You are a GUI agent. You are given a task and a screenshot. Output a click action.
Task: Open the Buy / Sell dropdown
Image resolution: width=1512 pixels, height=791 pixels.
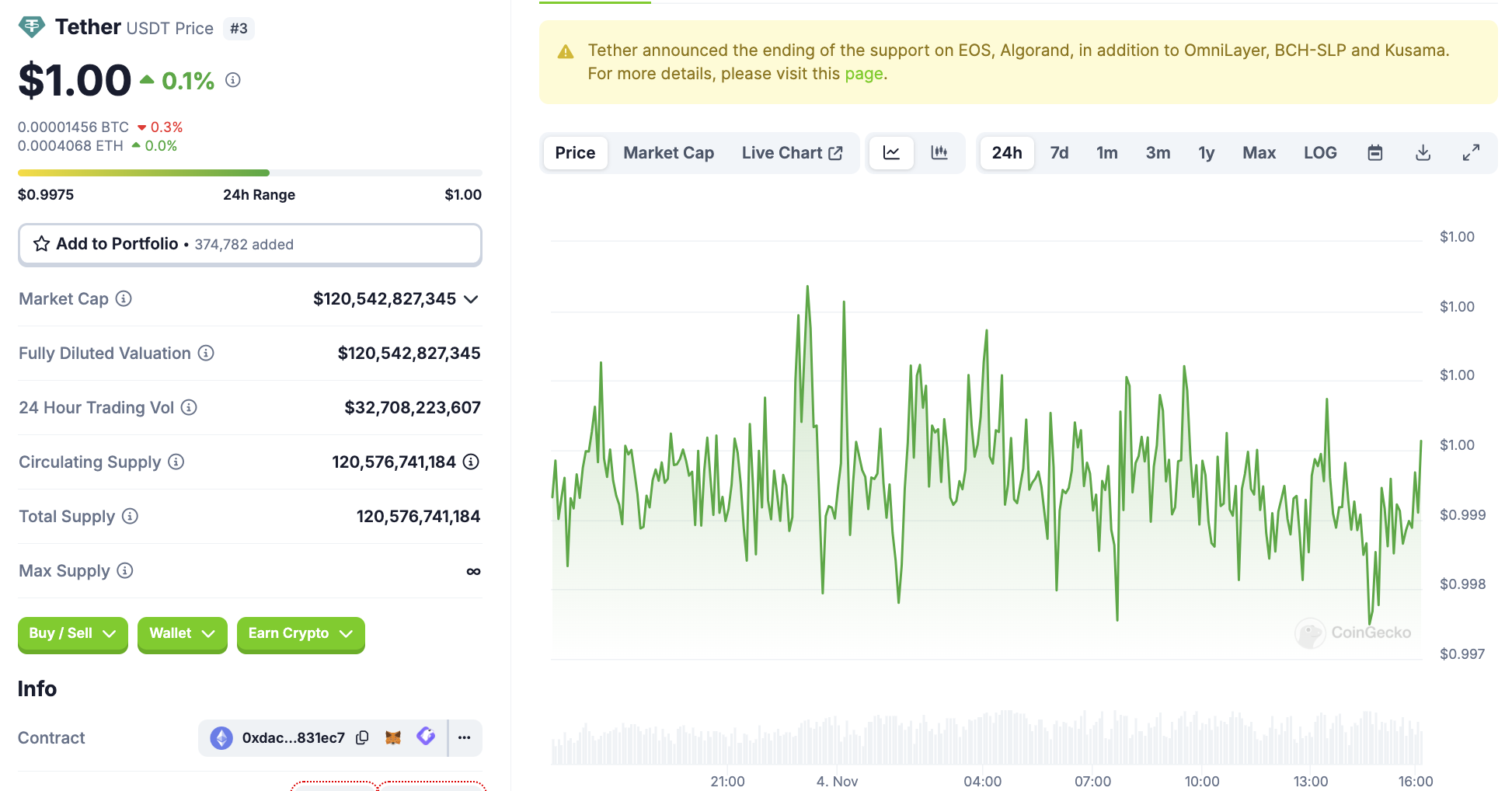[72, 634]
